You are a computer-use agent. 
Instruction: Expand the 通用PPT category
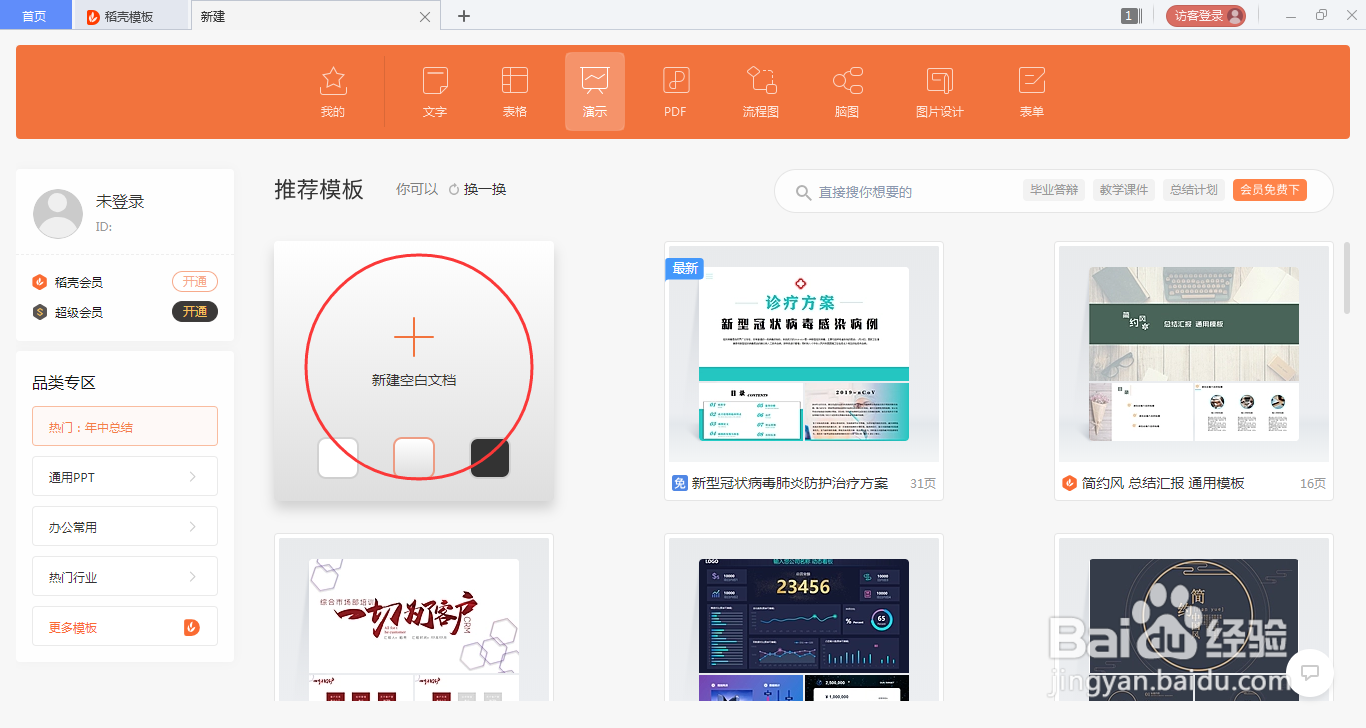tap(124, 476)
